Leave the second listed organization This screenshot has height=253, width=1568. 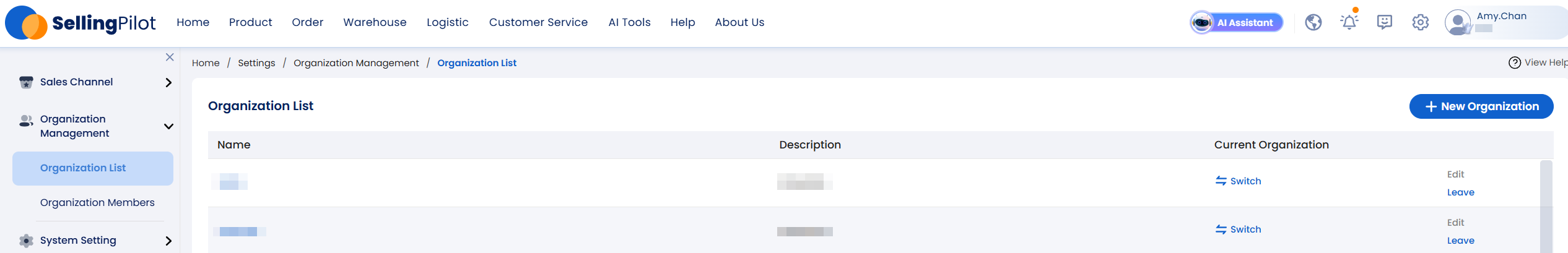(x=1460, y=241)
